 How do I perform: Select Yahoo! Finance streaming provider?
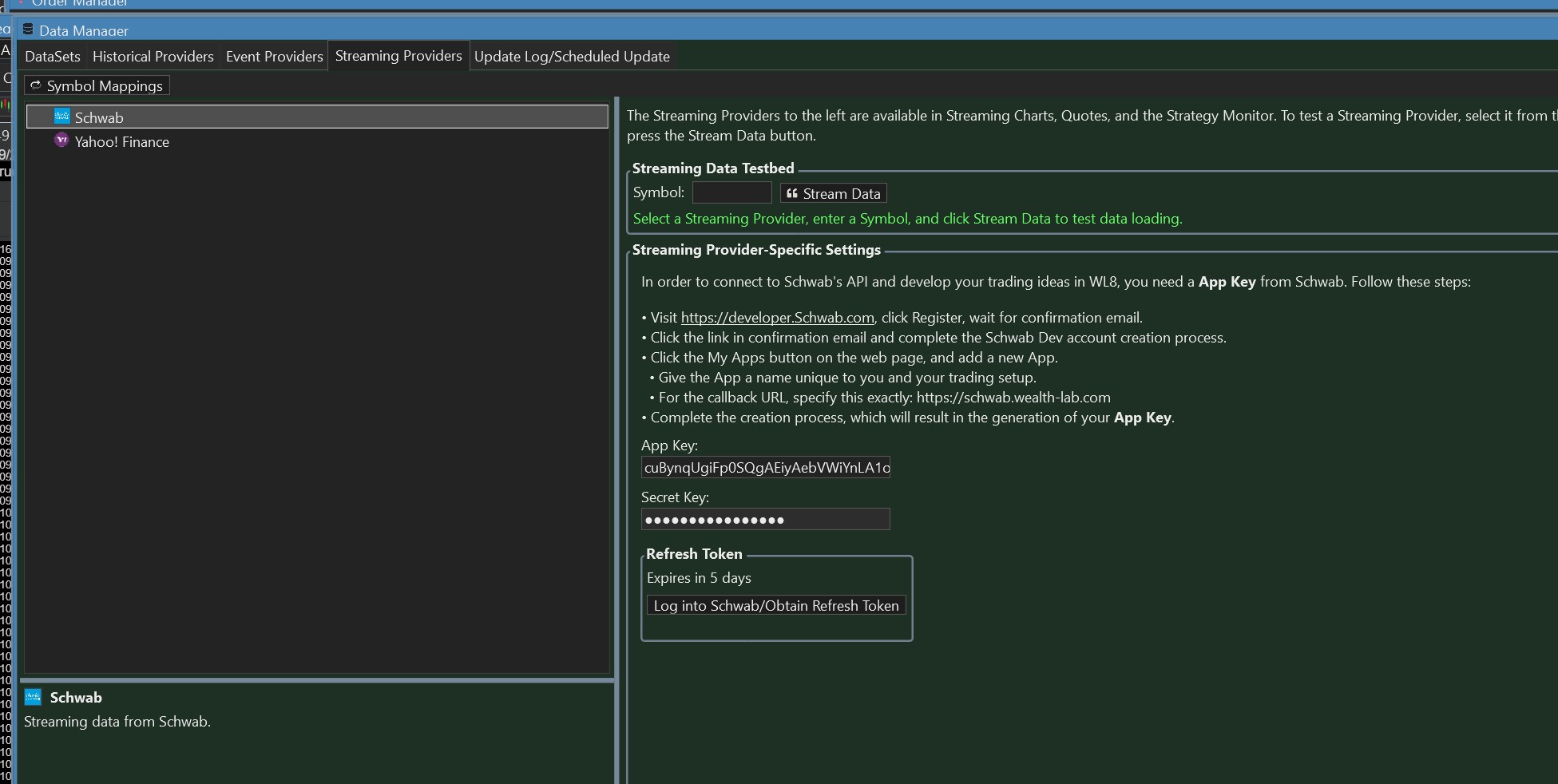(122, 142)
